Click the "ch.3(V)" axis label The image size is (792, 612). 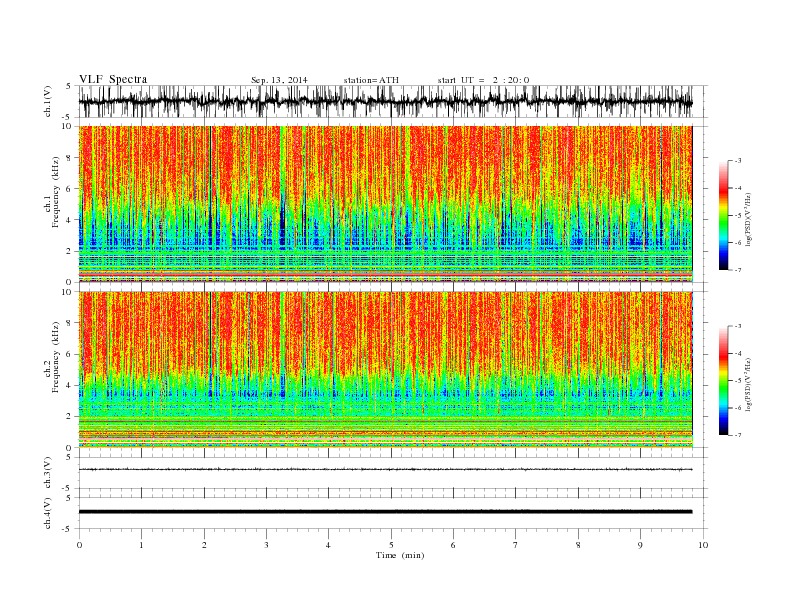48,473
